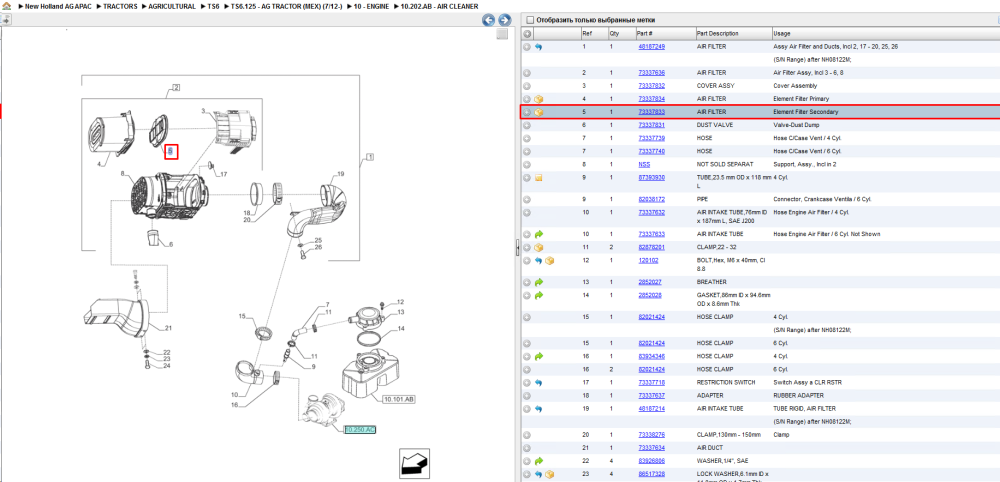Screen dimensions: 1000x482
Task: Click green arrow on BREATHER row
Action: point(539,282)
